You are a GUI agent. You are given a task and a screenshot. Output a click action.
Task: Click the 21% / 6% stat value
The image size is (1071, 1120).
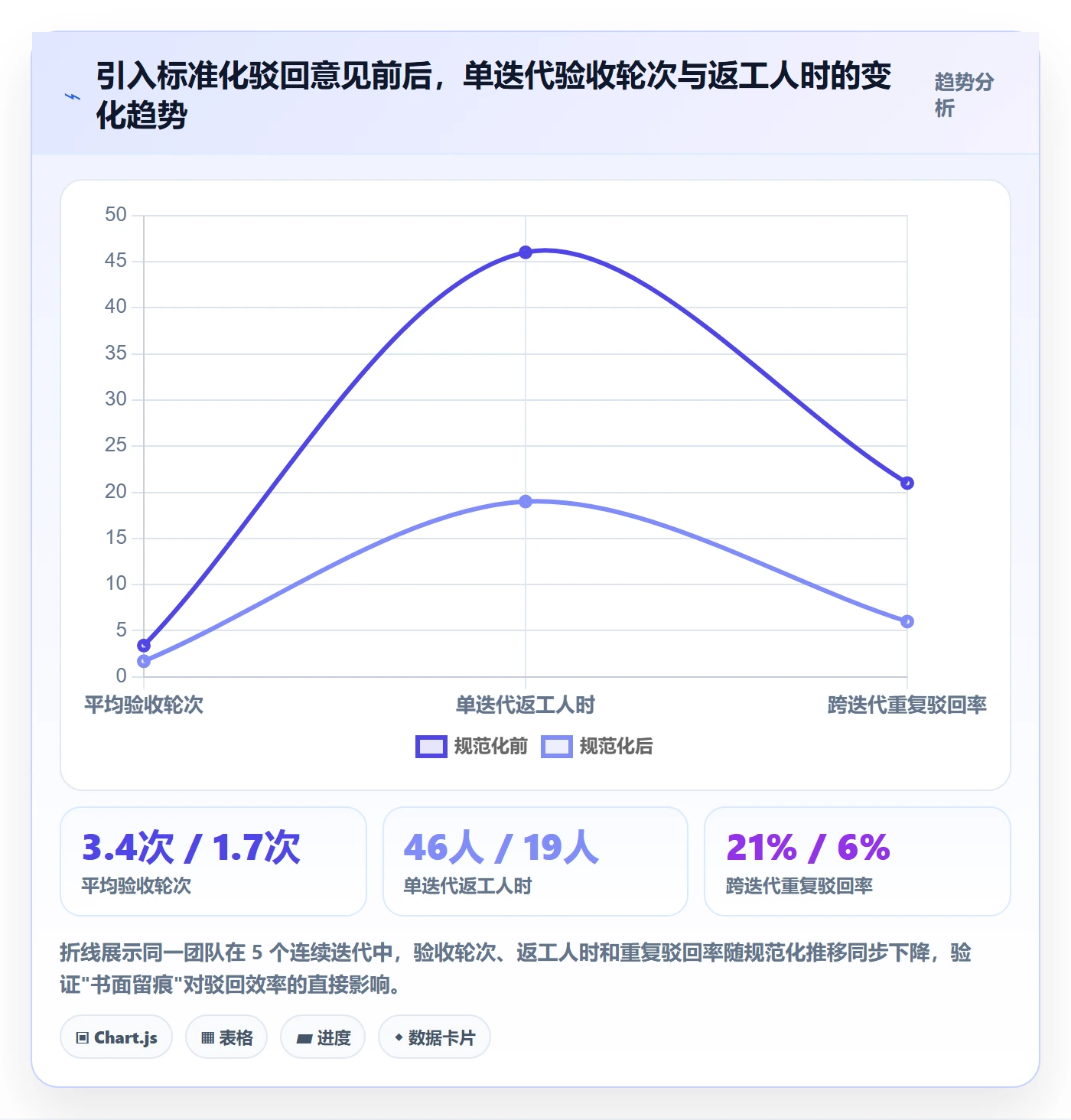coord(808,847)
